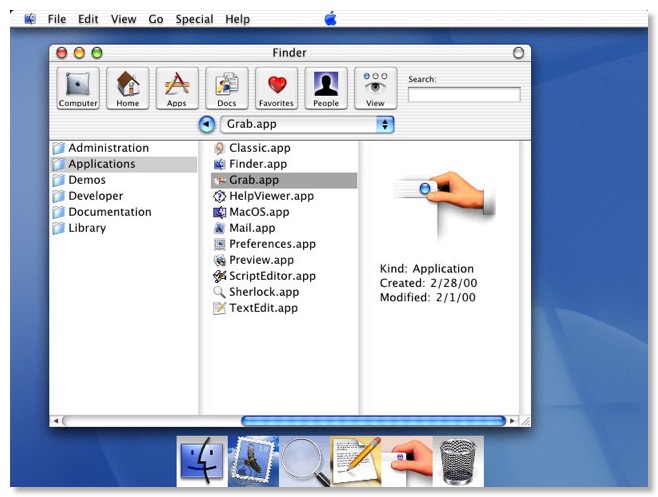
Task: Open the View menu
Action: pyautogui.click(x=123, y=19)
